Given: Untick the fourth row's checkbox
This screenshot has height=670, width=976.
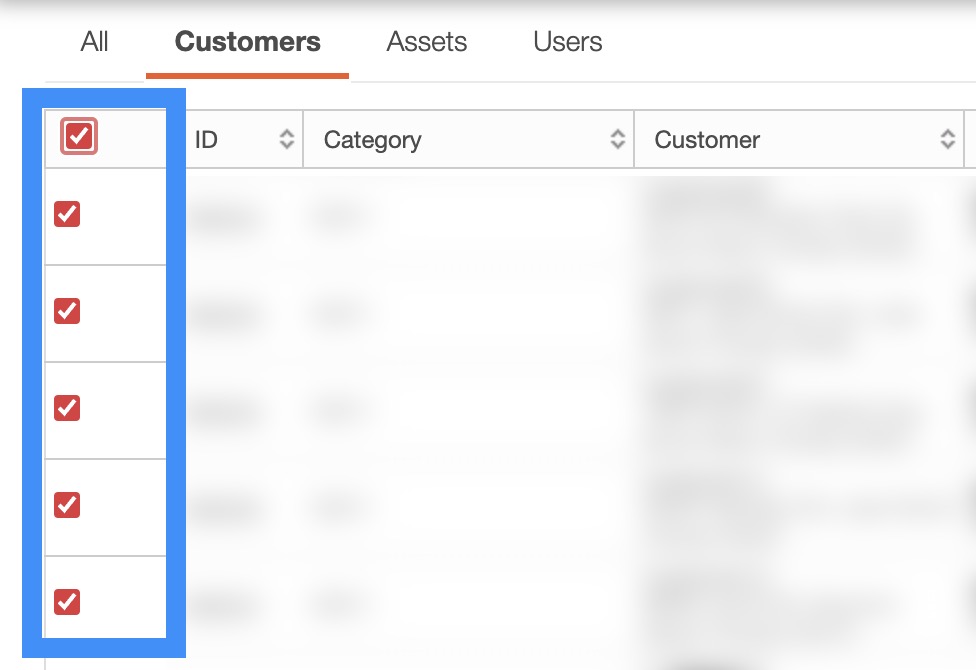Looking at the screenshot, I should 67,505.
